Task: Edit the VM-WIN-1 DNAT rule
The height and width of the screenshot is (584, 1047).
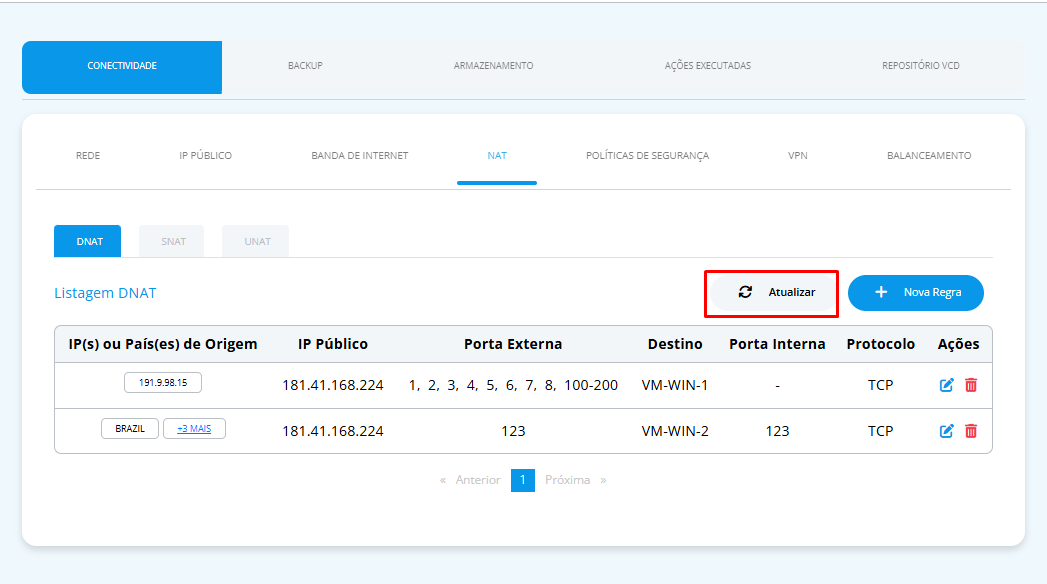Action: 946,385
